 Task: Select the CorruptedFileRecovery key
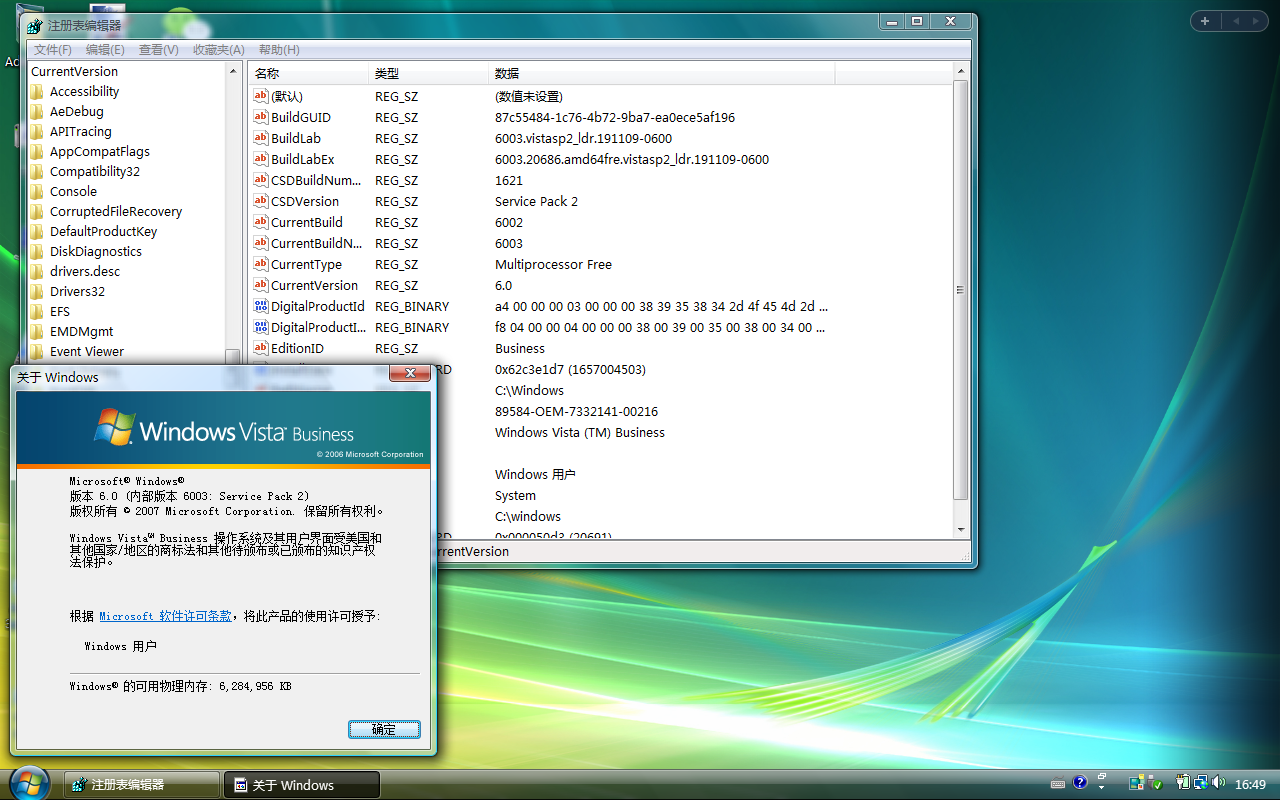tap(116, 212)
